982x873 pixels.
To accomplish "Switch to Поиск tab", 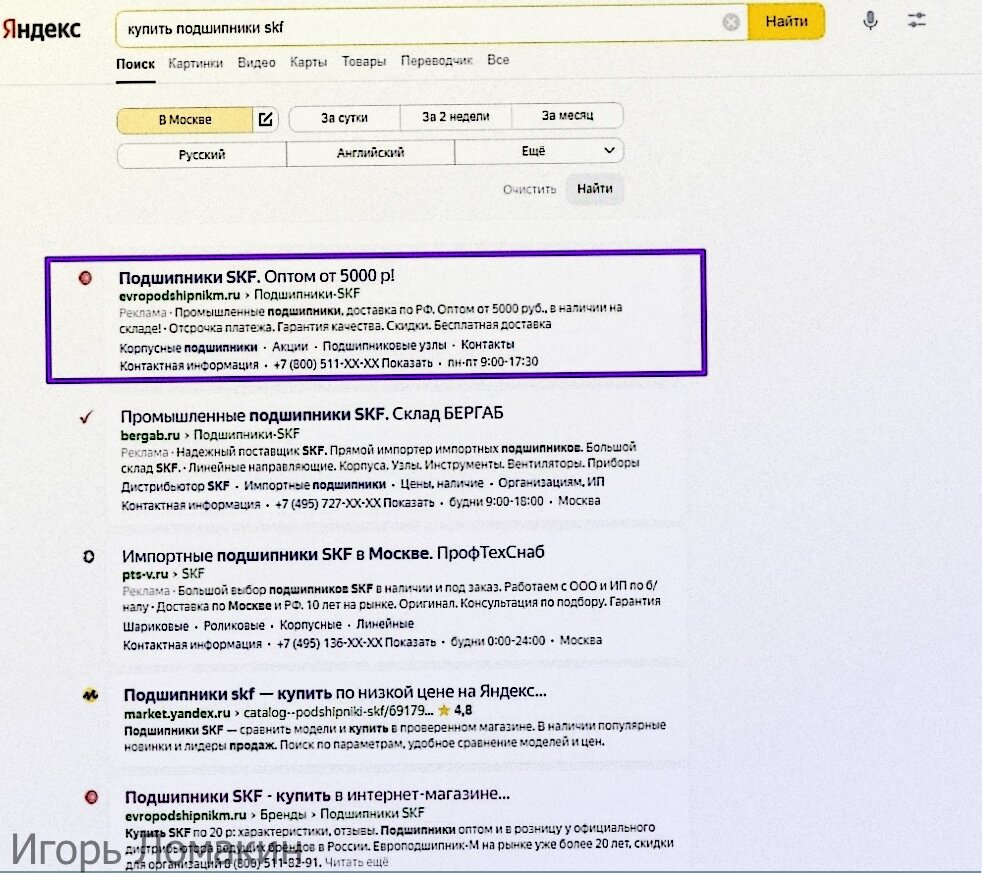I will coord(135,64).
